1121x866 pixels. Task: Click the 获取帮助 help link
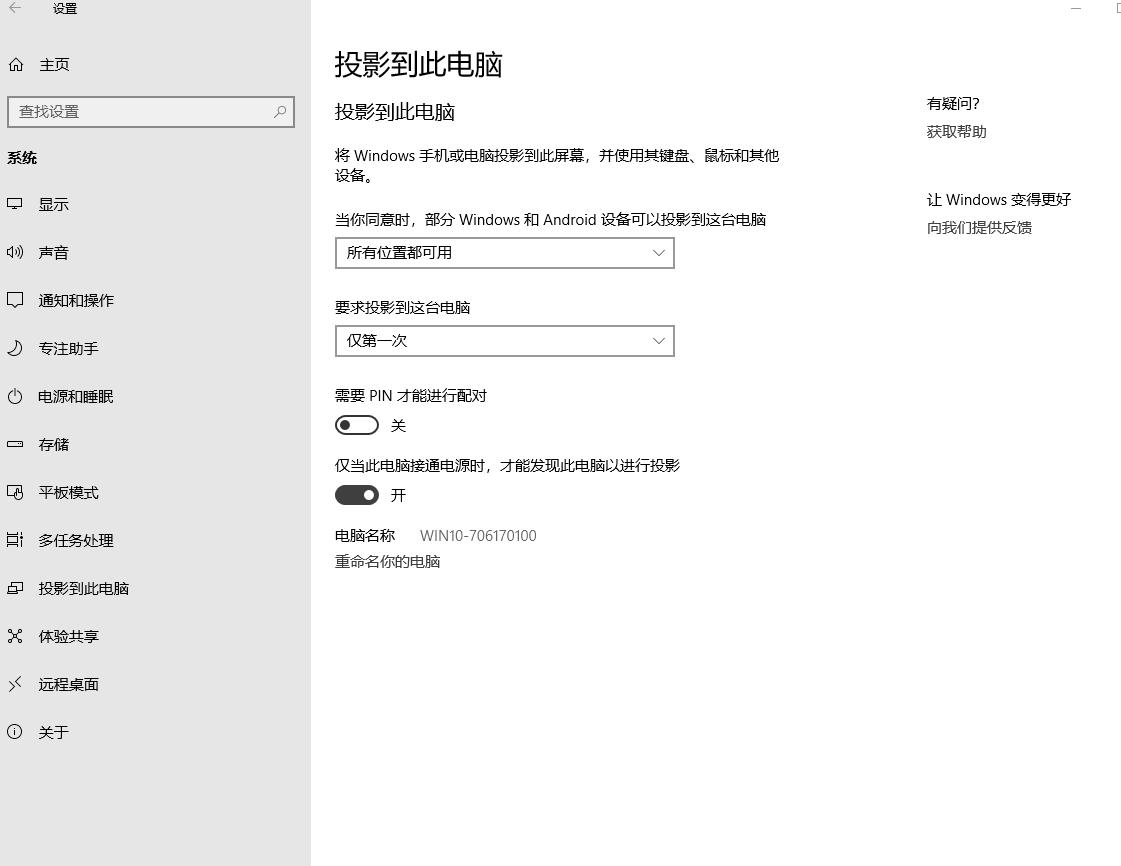tap(955, 131)
